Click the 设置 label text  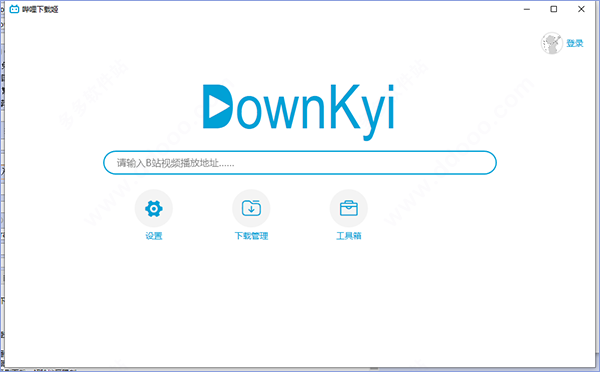[x=154, y=236]
